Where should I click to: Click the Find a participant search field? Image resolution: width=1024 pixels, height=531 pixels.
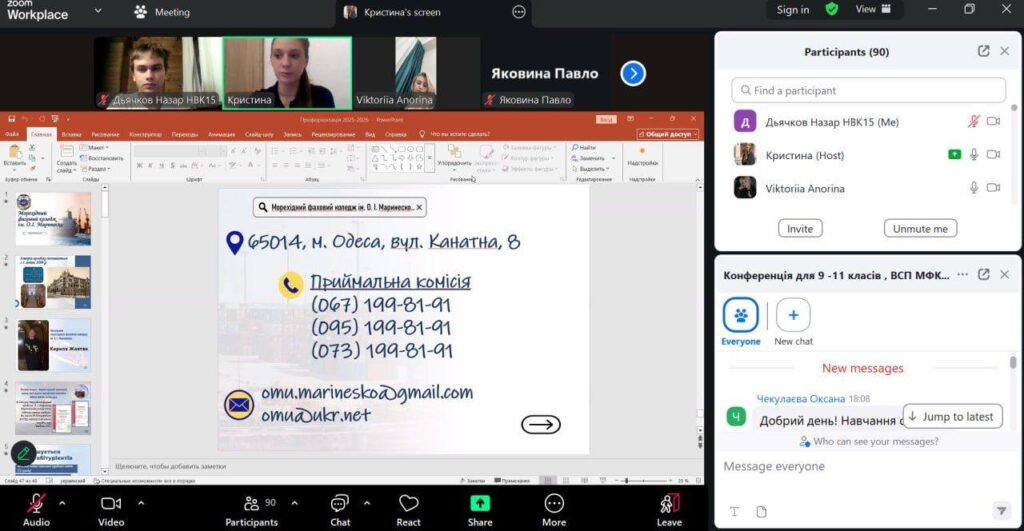pyautogui.click(x=868, y=90)
